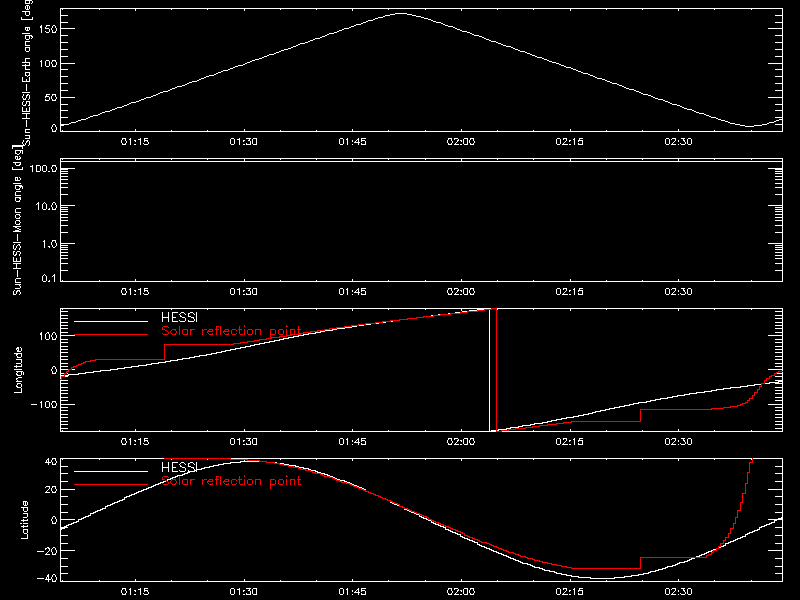Click white HESSI legend line in Latitude plot
This screenshot has height=600, width=800.
point(111,471)
